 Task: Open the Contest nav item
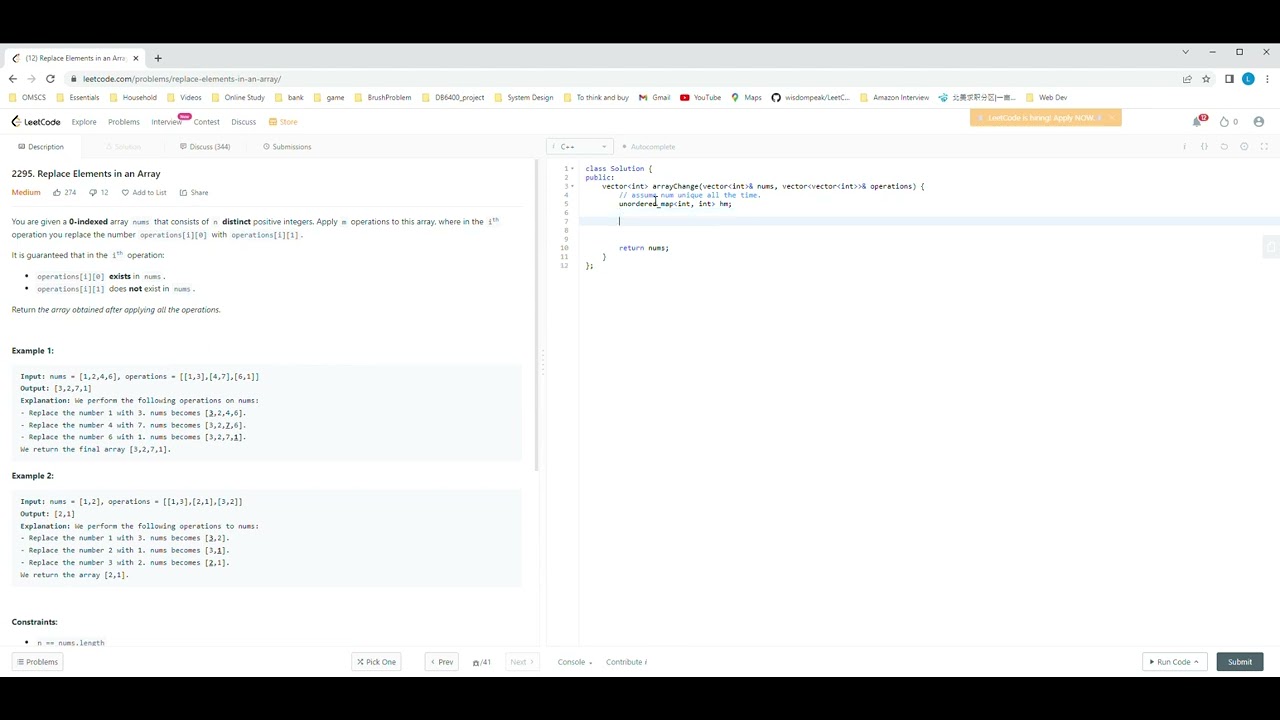(207, 122)
